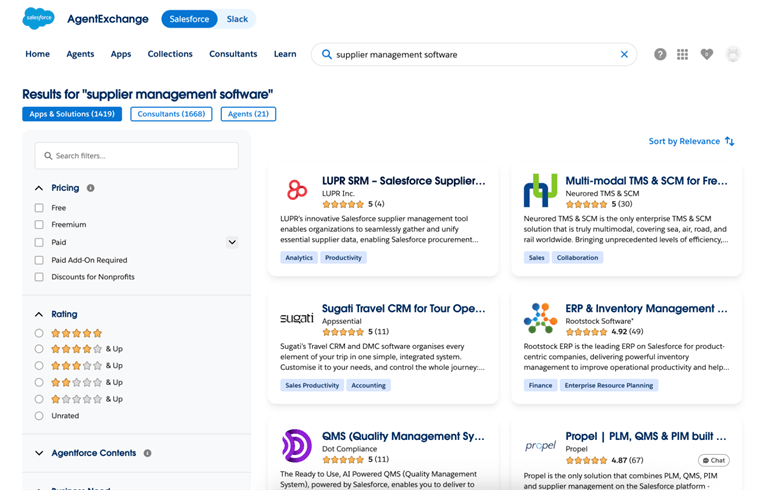The width and height of the screenshot is (768, 490).
Task: Open QMS (Quality Management Sy... listing title
Action: point(403,436)
